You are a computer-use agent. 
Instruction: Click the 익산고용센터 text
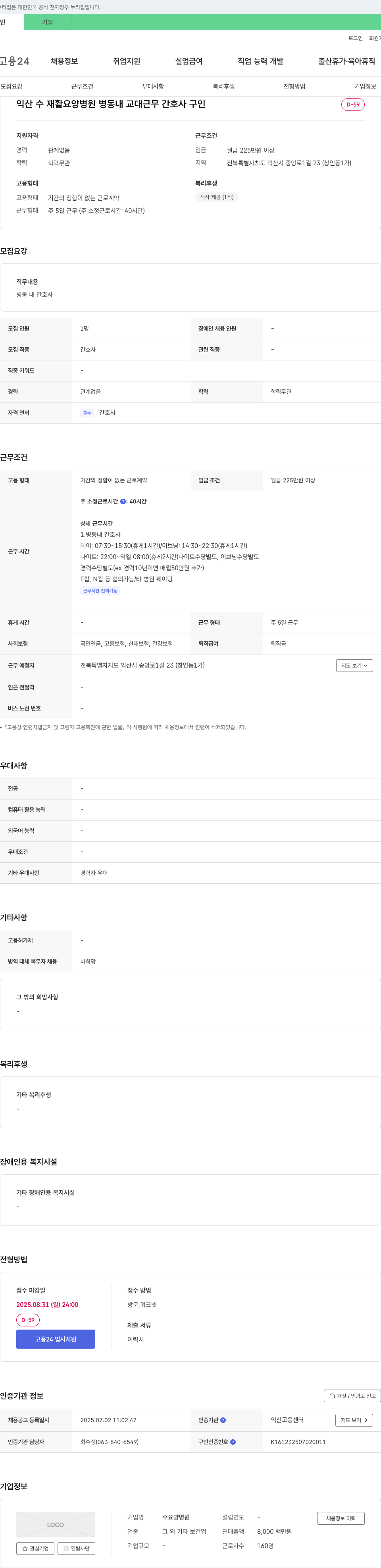(287, 1420)
